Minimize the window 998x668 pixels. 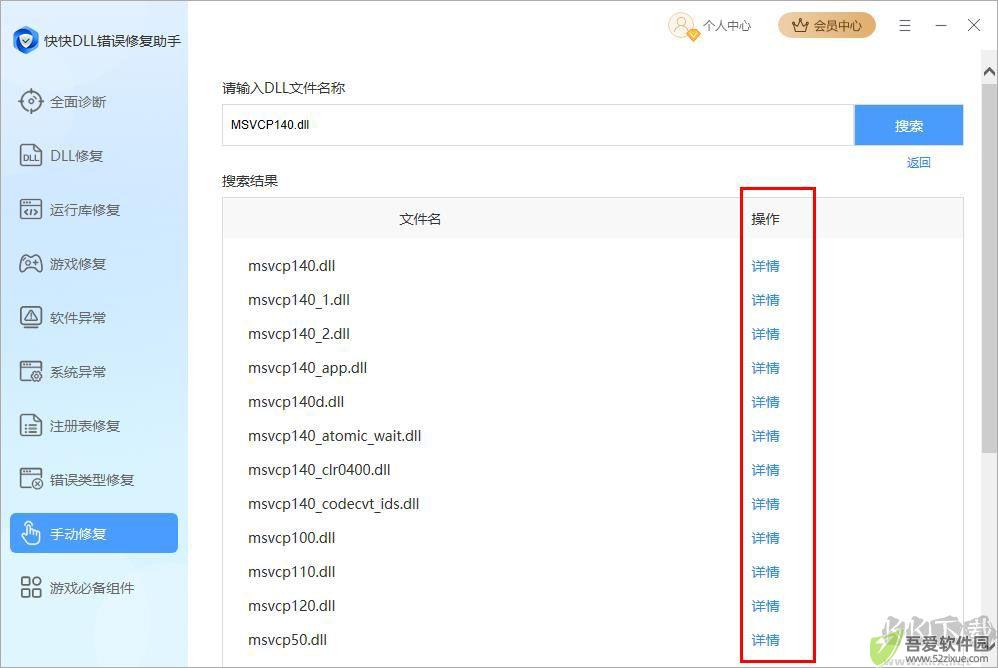coord(941,25)
